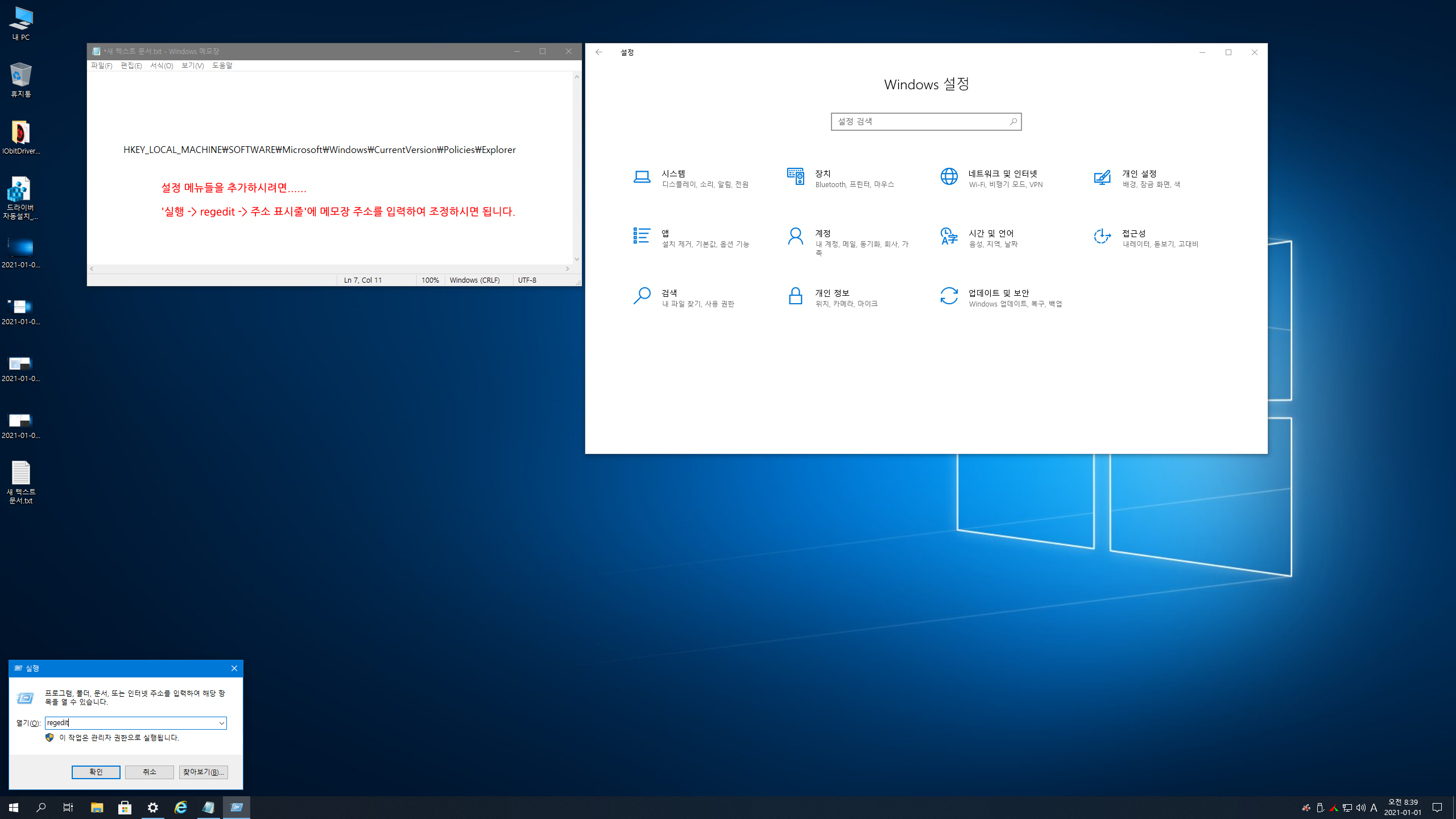Go back with Settings back arrow
The width and height of the screenshot is (1456, 819).
pos(598,52)
